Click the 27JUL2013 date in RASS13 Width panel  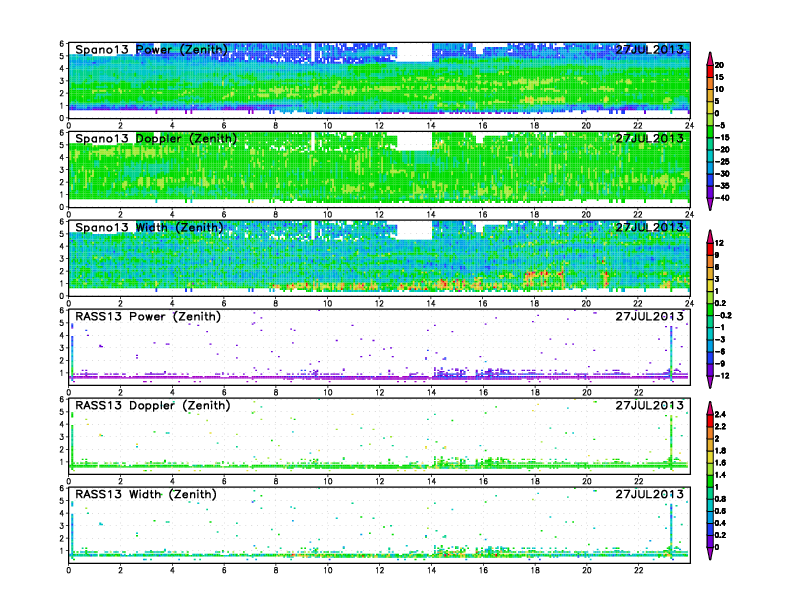coord(649,494)
